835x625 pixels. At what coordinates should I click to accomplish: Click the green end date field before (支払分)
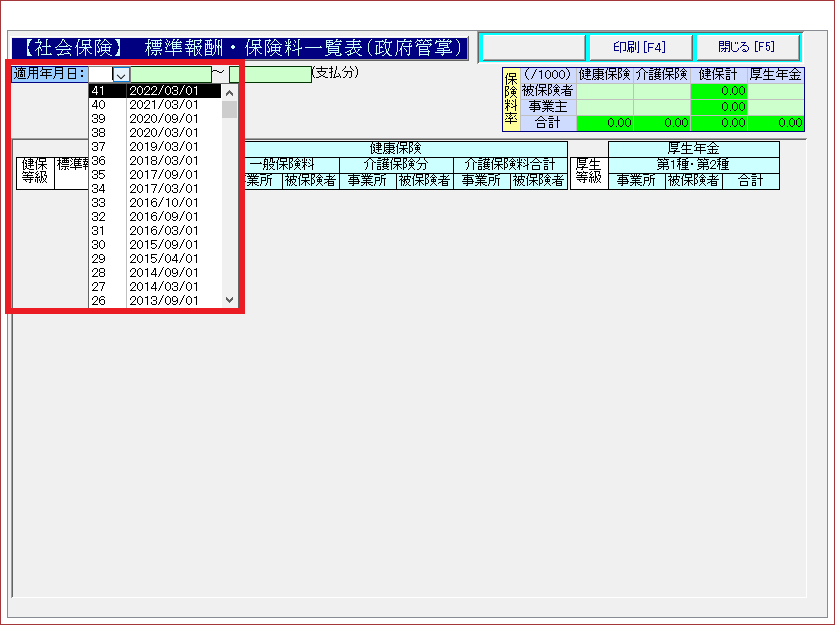tap(270, 74)
